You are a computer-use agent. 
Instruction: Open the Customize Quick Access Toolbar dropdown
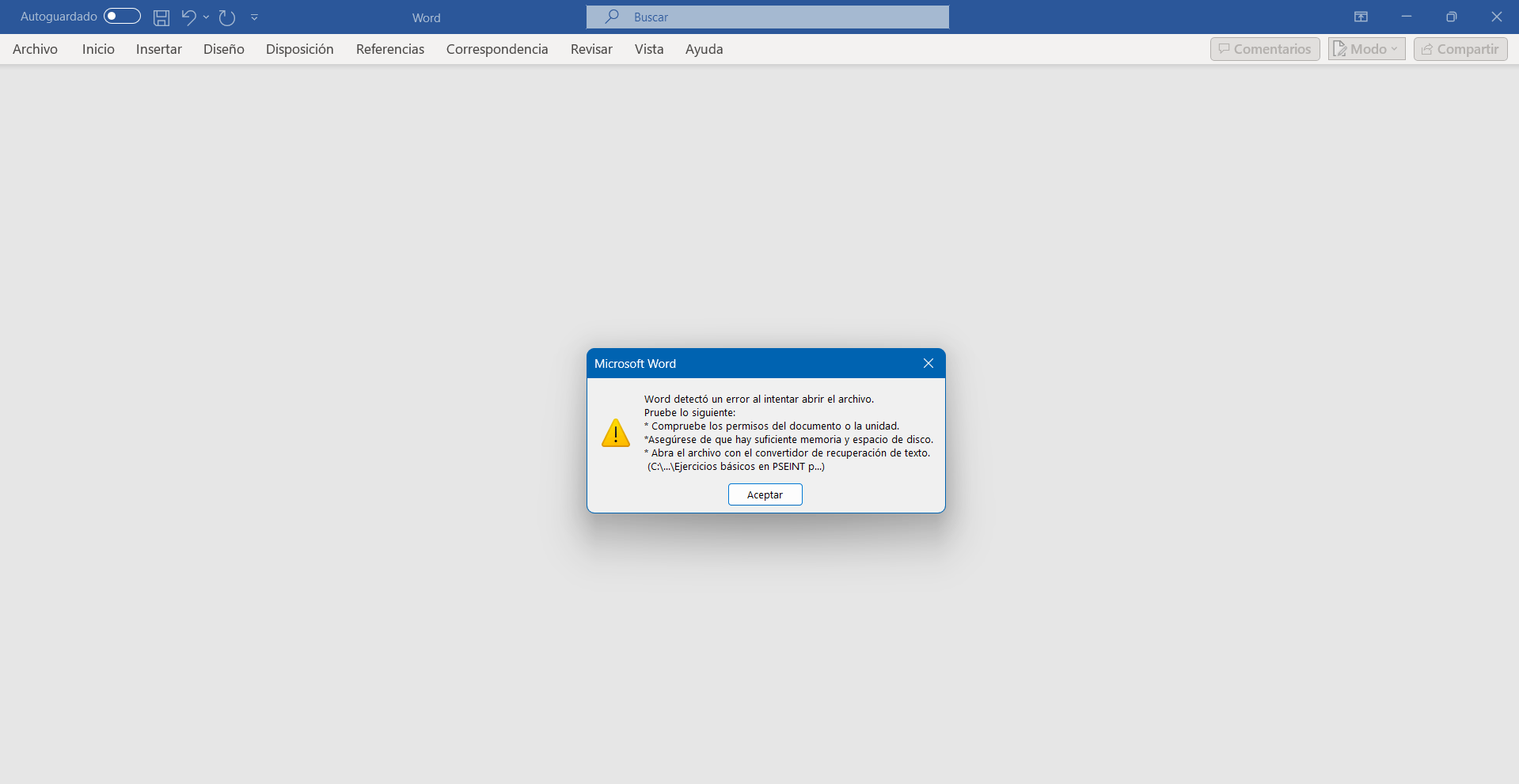point(254,17)
